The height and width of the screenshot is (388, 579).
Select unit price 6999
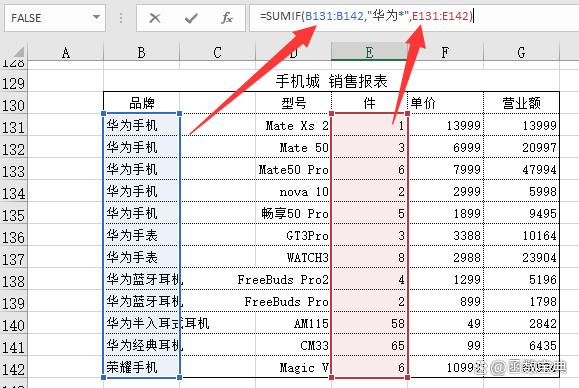tap(445, 147)
